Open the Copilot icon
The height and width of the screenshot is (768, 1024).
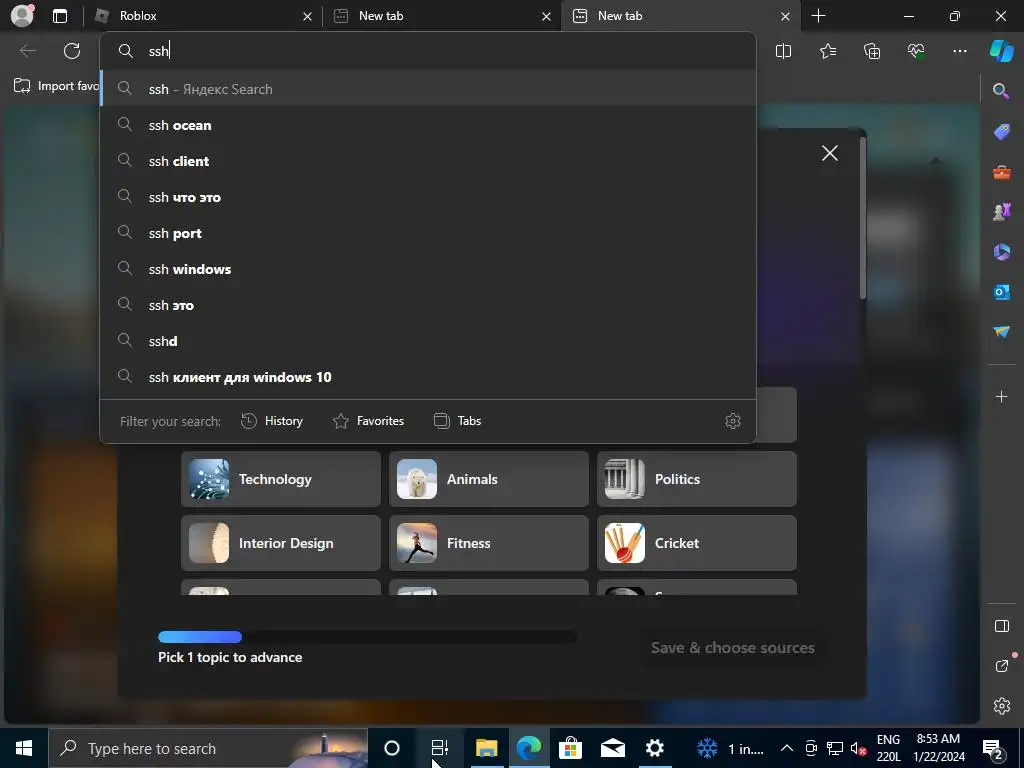point(1001,51)
